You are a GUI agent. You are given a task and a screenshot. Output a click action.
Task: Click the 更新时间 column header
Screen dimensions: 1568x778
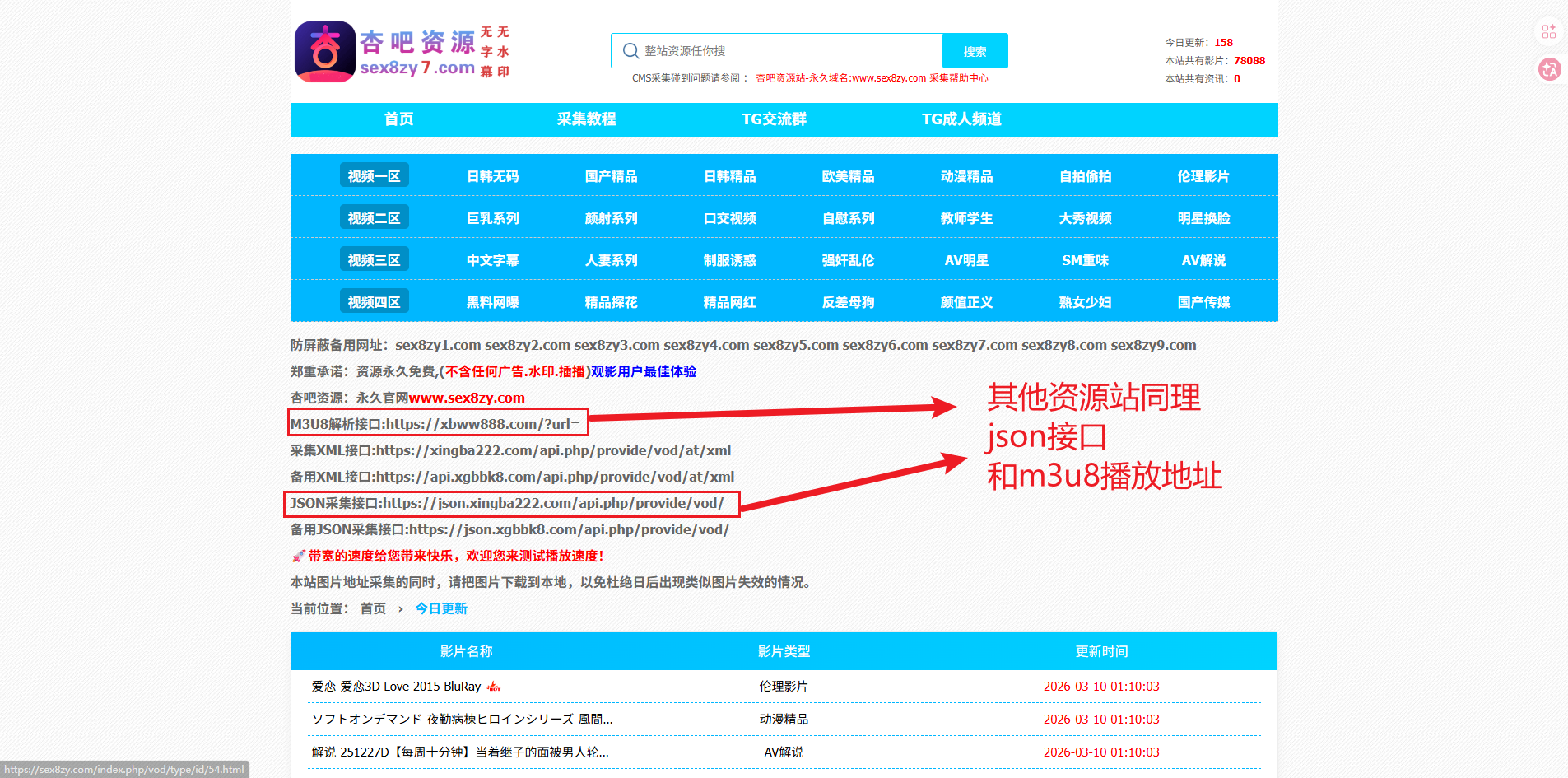point(1101,651)
